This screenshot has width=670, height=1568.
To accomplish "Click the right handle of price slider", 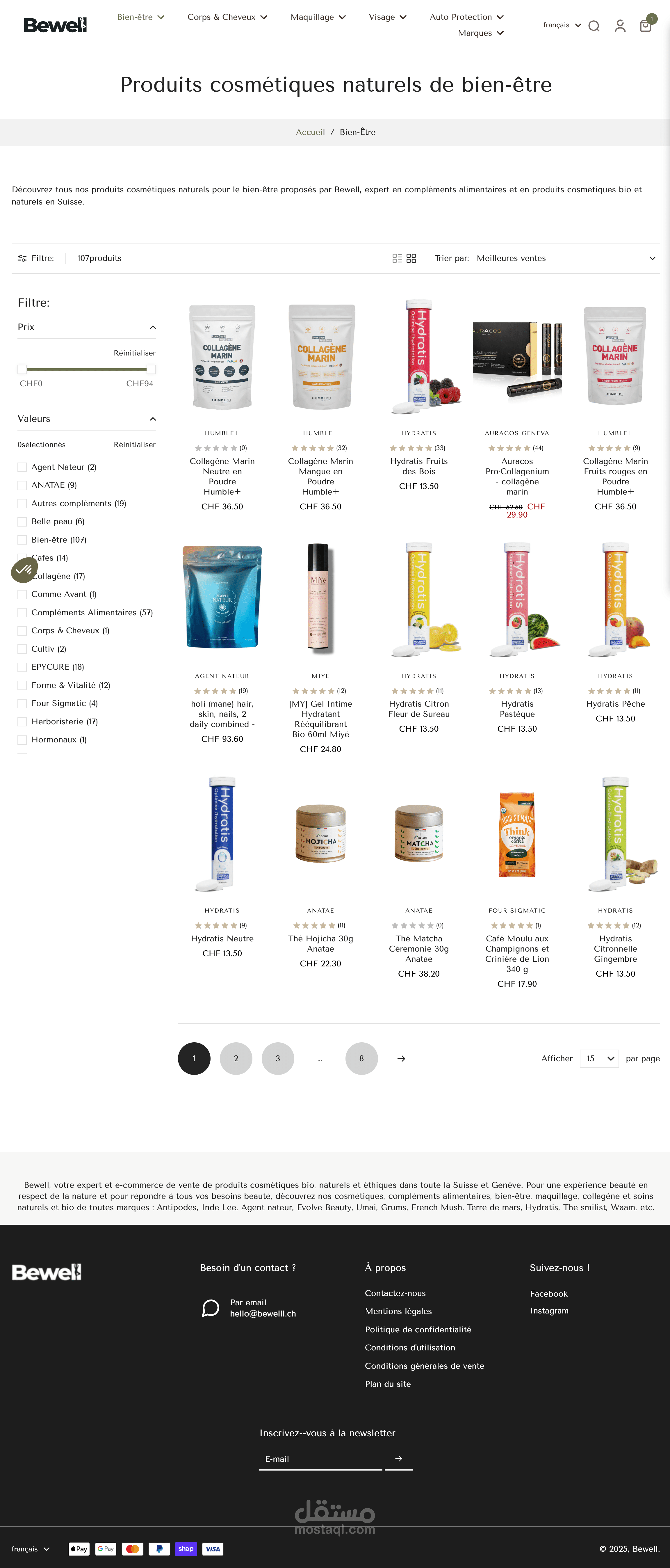I will click(151, 369).
